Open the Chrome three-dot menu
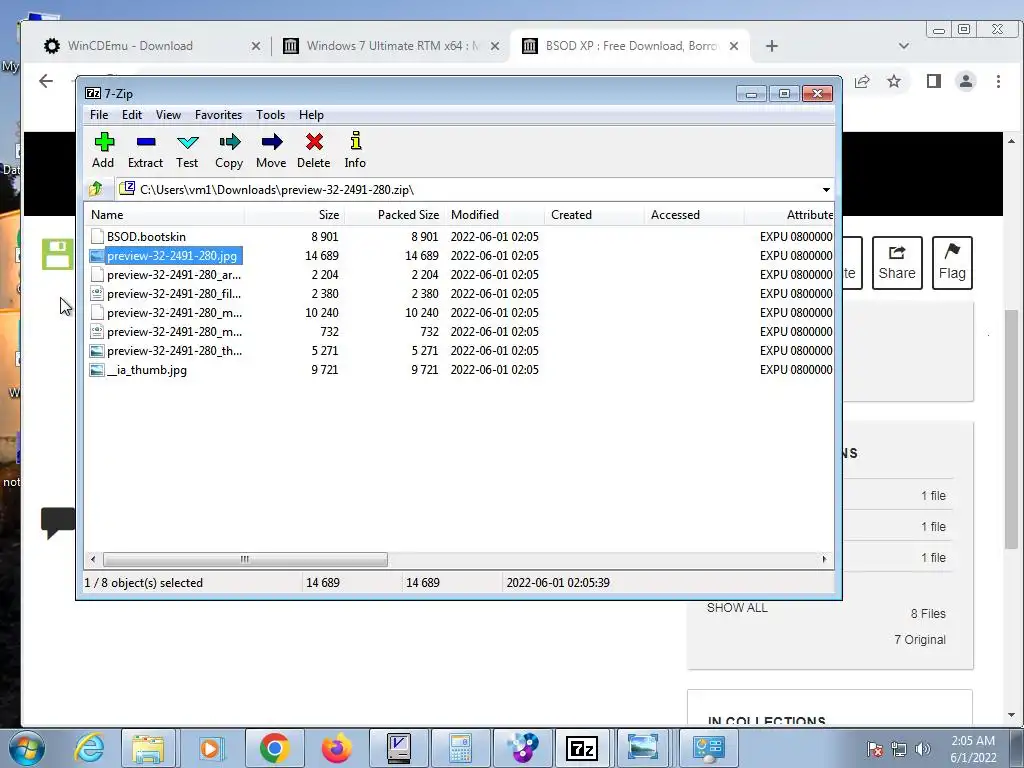 pyautogui.click(x=999, y=81)
